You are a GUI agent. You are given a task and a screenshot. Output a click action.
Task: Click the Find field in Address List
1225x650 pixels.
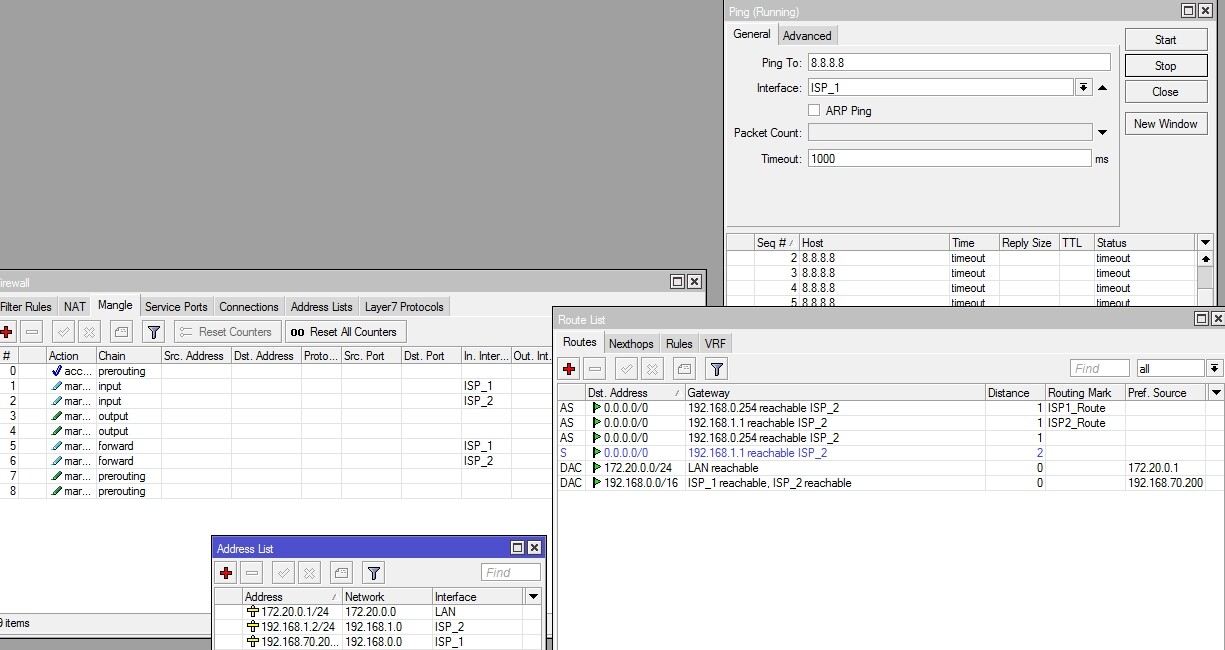(510, 572)
